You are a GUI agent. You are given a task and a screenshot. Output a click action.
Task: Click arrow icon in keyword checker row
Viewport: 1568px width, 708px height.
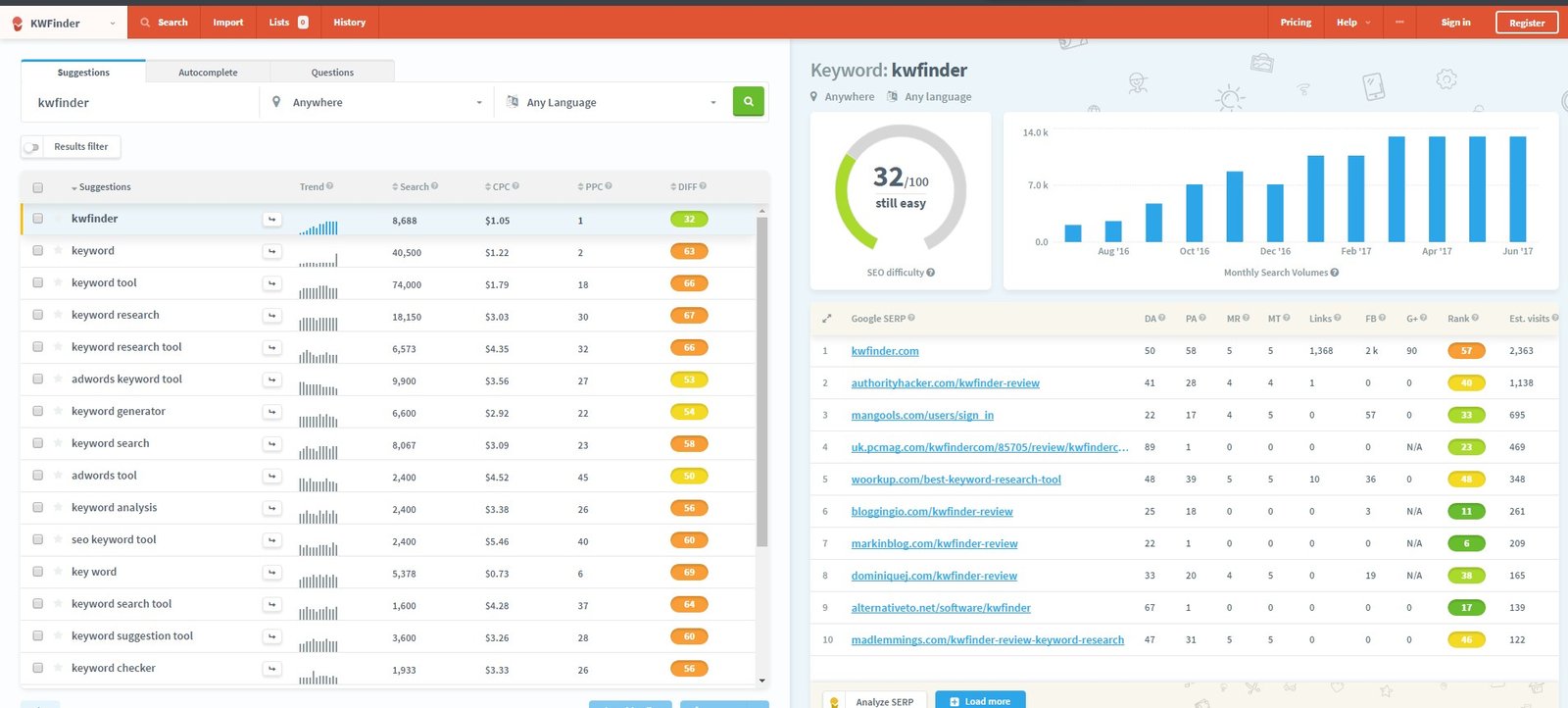point(272,669)
